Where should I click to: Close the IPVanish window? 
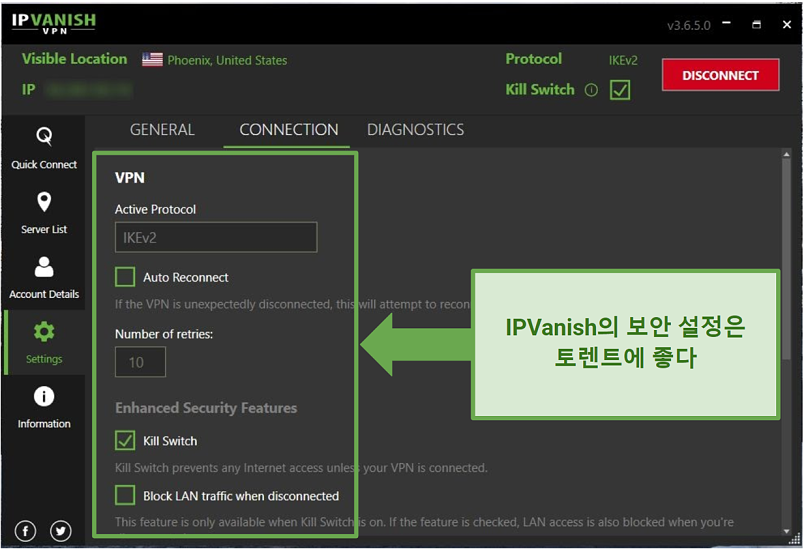(x=786, y=24)
